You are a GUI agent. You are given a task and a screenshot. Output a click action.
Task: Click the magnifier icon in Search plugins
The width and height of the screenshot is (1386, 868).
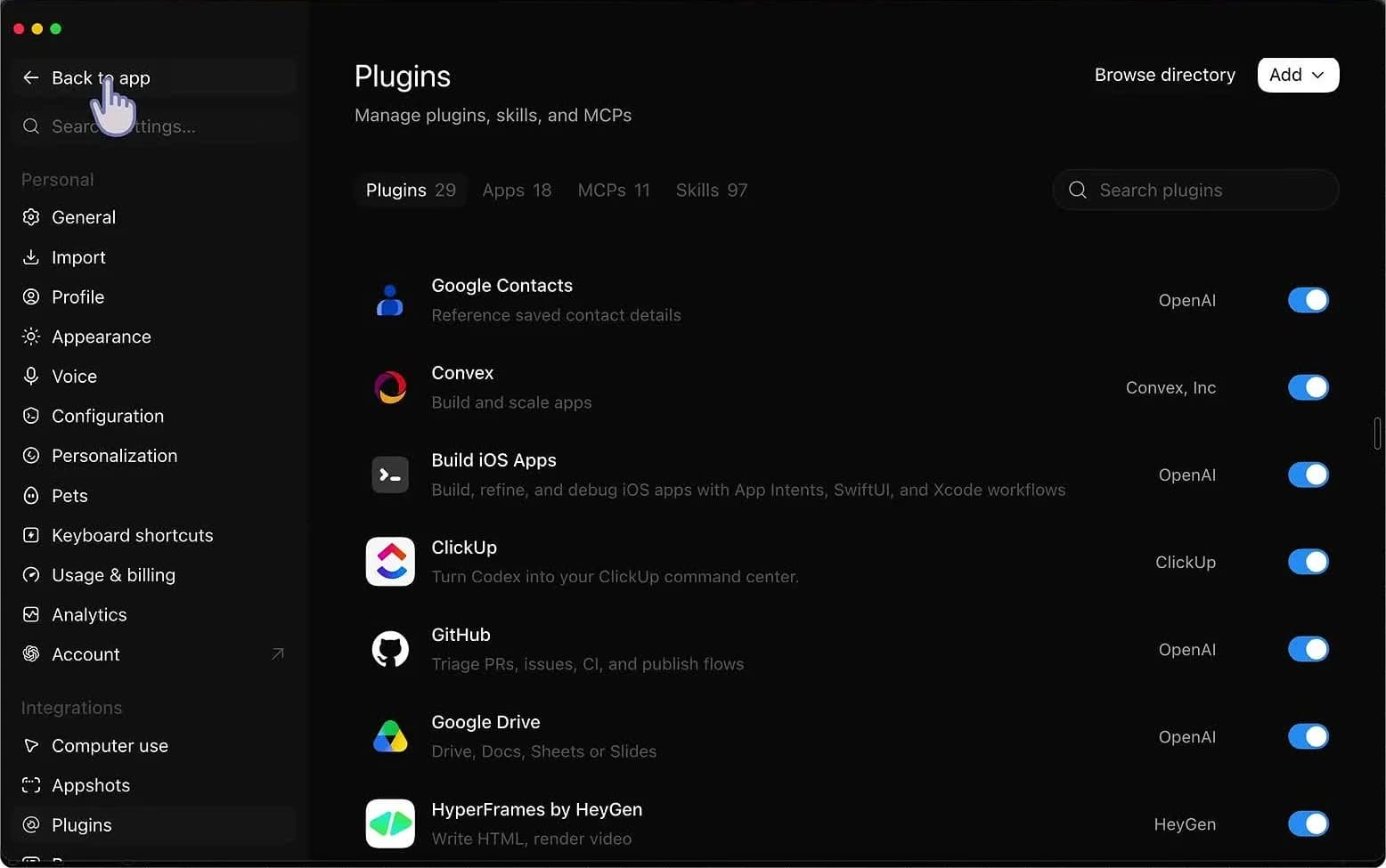point(1078,190)
